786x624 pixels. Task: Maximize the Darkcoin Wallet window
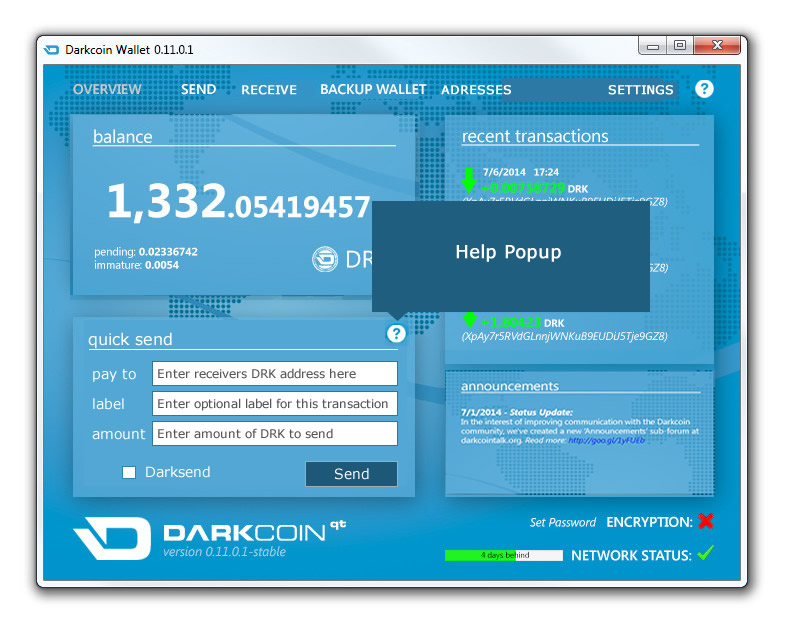[680, 46]
